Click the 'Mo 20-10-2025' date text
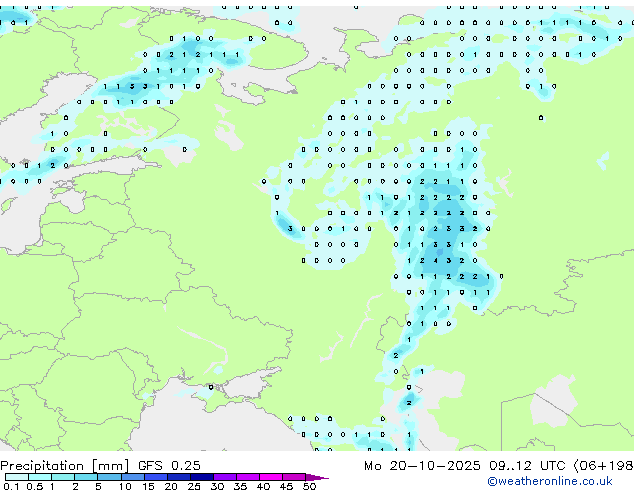The image size is (634, 490). 422,466
